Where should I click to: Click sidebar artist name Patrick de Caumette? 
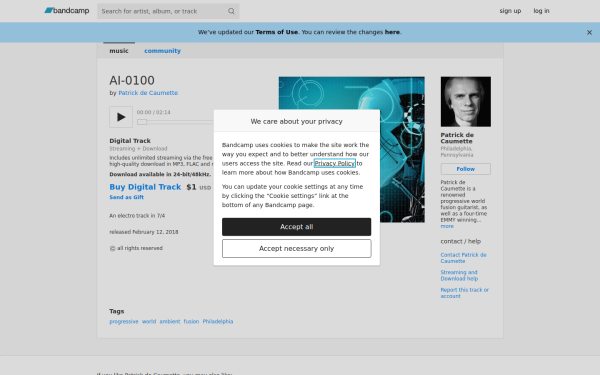[x=457, y=138]
